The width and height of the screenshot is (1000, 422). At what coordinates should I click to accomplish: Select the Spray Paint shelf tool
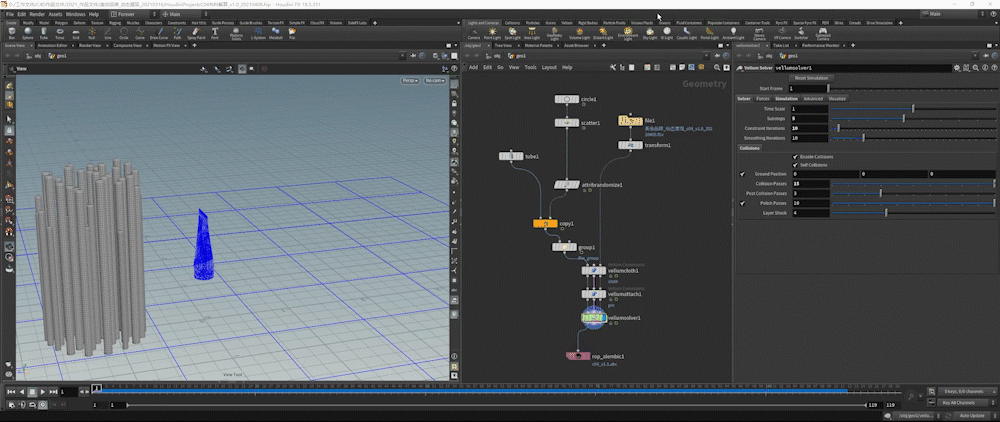(196, 33)
